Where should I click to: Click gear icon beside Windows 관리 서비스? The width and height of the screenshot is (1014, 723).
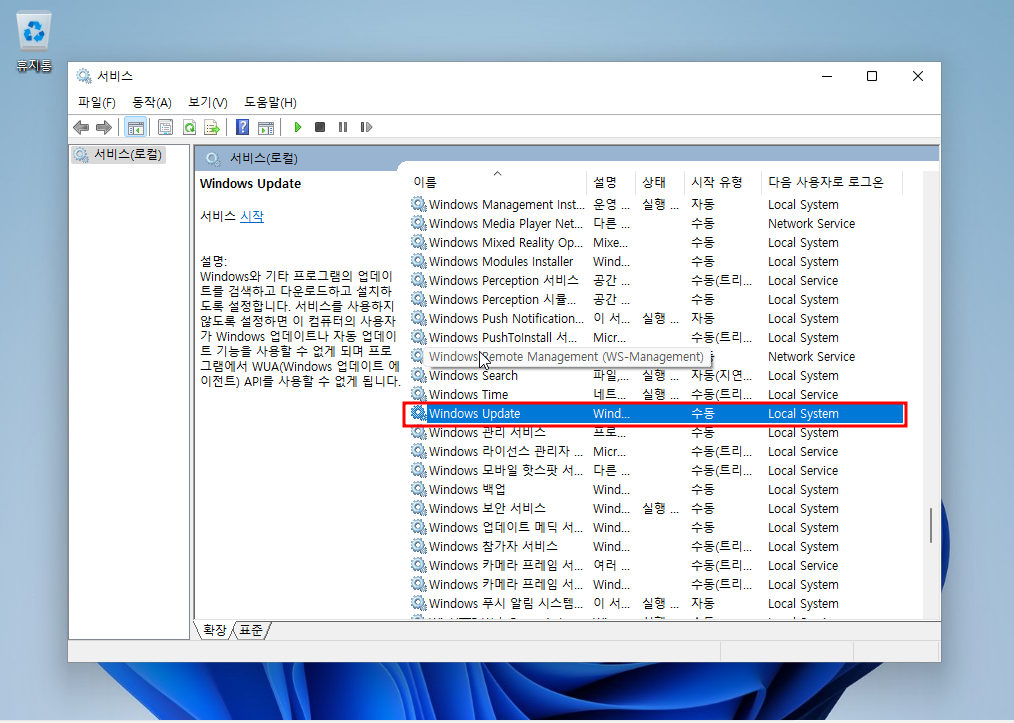(x=418, y=432)
